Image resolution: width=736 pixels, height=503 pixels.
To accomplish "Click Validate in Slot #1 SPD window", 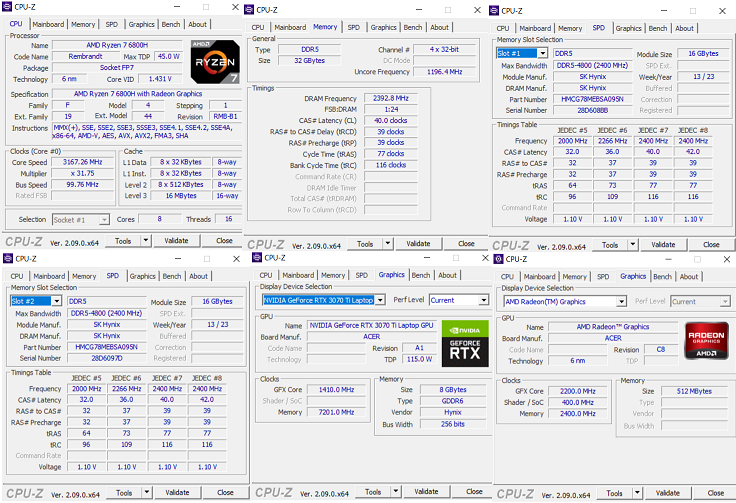I will point(663,244).
